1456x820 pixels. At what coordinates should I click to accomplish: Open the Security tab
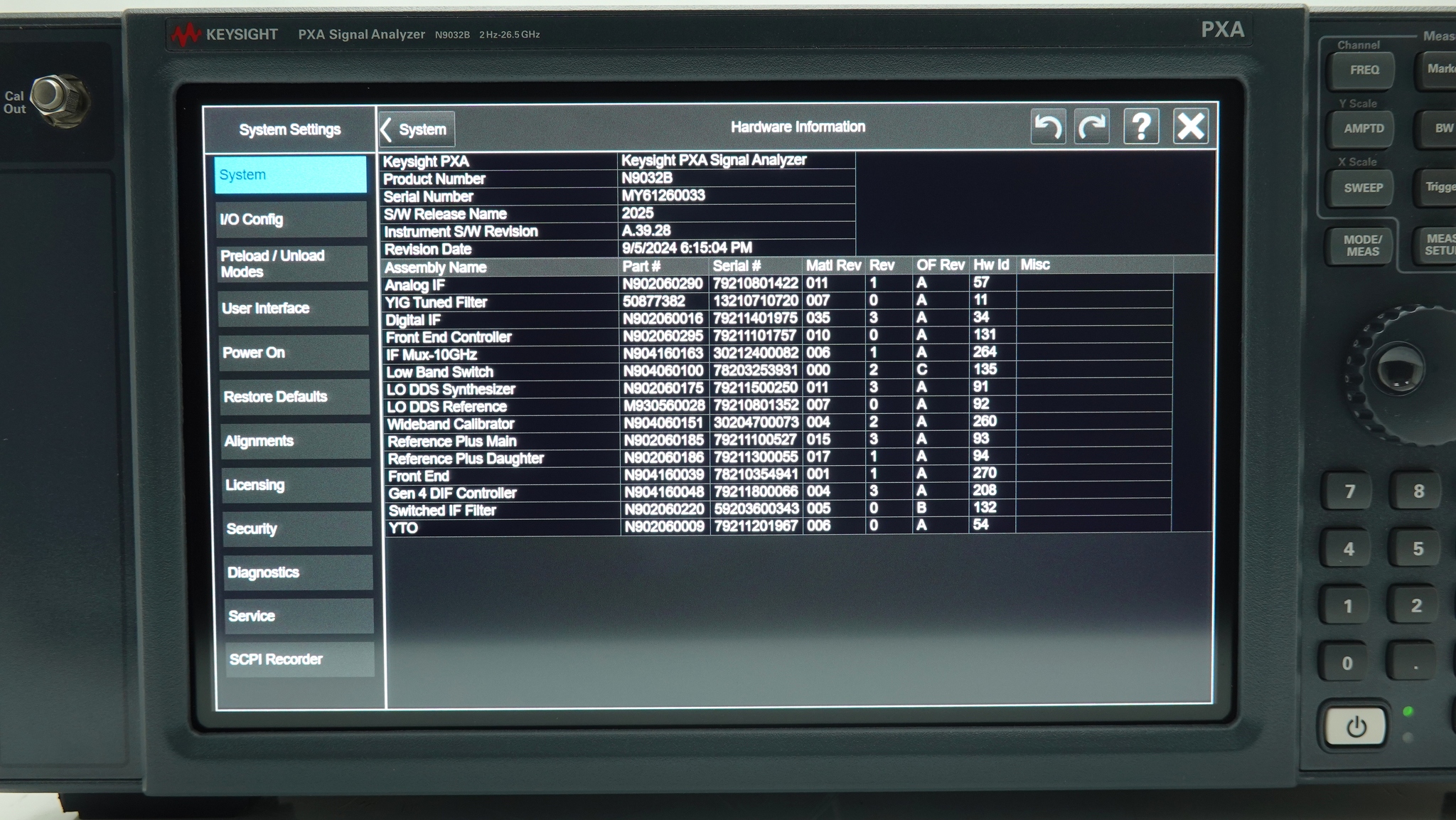pos(296,529)
